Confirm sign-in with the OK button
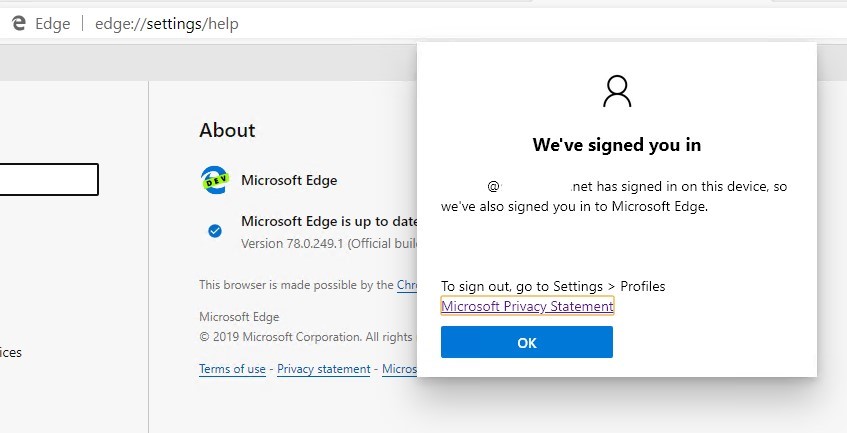The image size is (847, 433). (x=527, y=342)
